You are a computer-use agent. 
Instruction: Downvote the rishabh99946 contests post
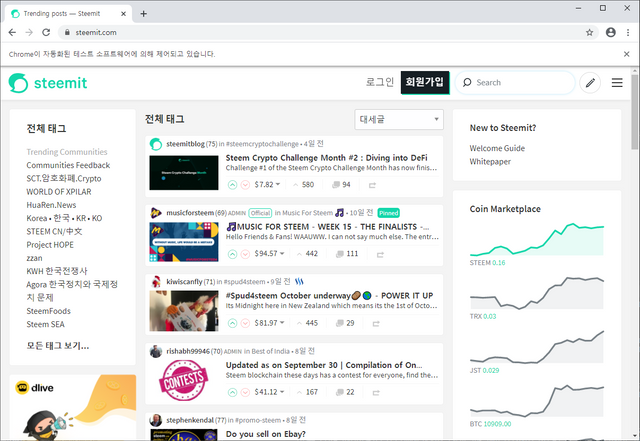[245, 392]
